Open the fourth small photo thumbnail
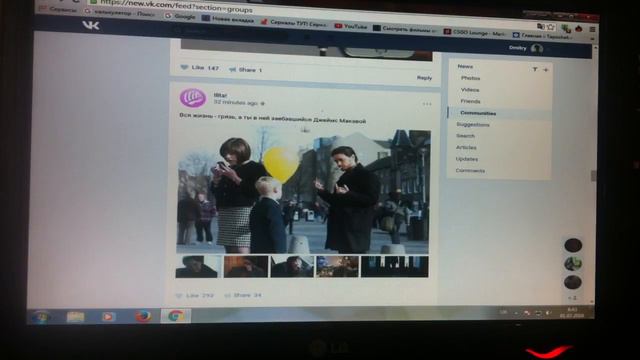The image size is (640, 360). pyautogui.click(x=338, y=267)
